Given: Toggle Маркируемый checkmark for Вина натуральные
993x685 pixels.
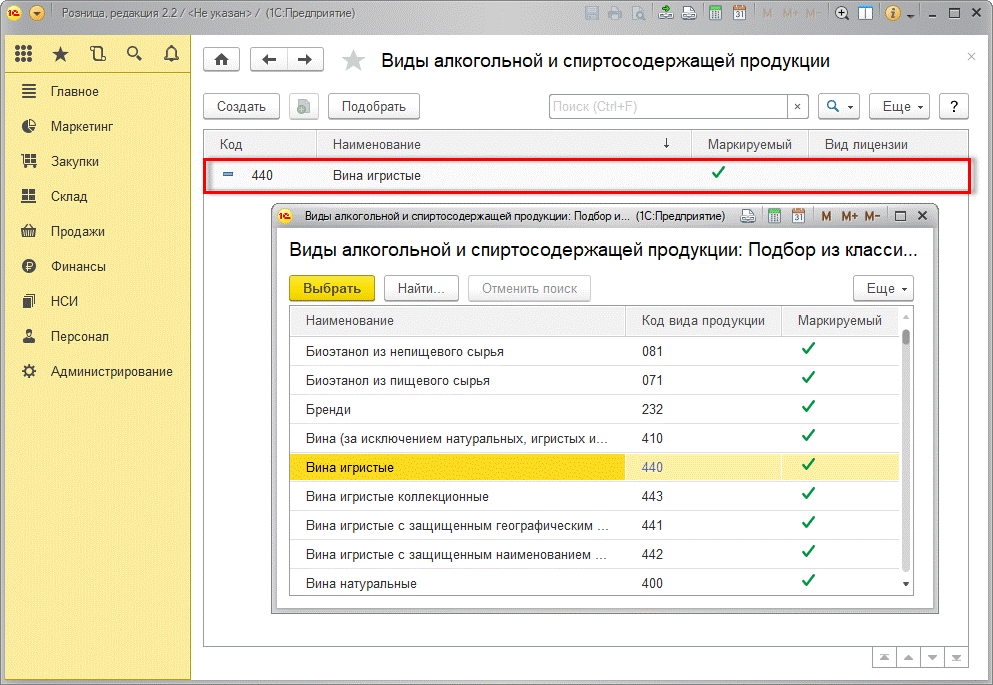Looking at the screenshot, I should pos(808,581).
